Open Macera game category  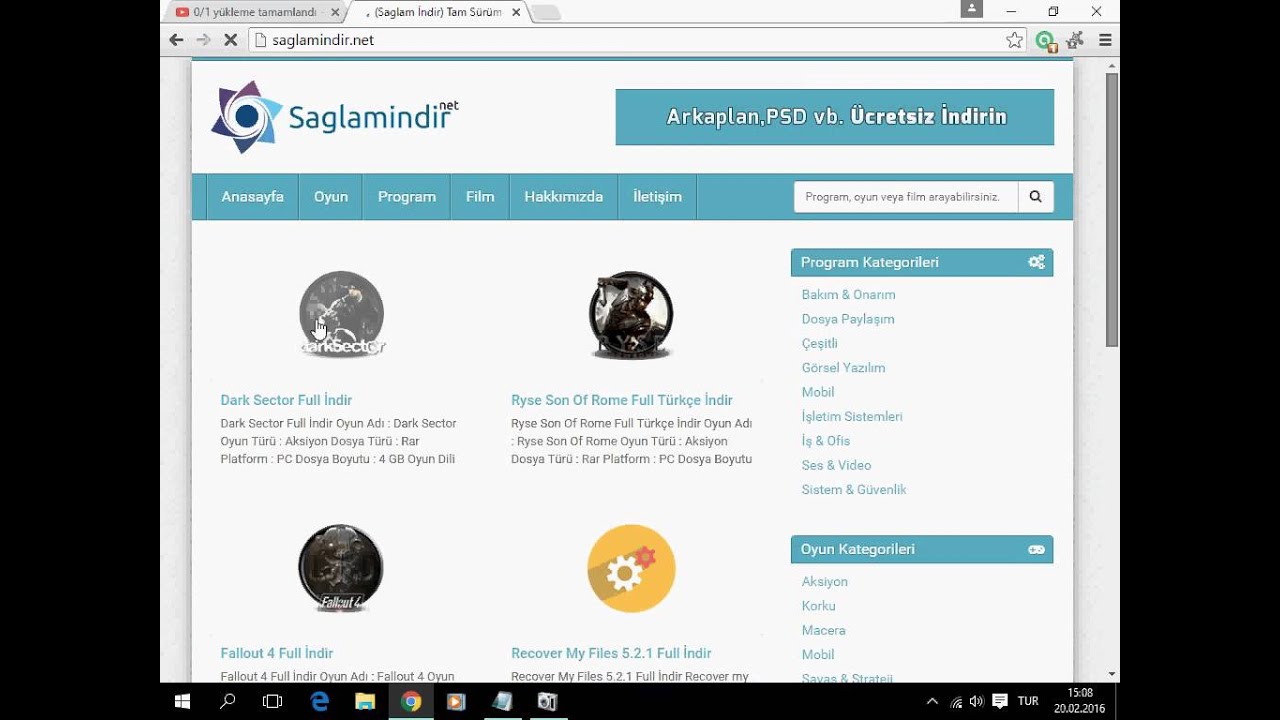823,630
